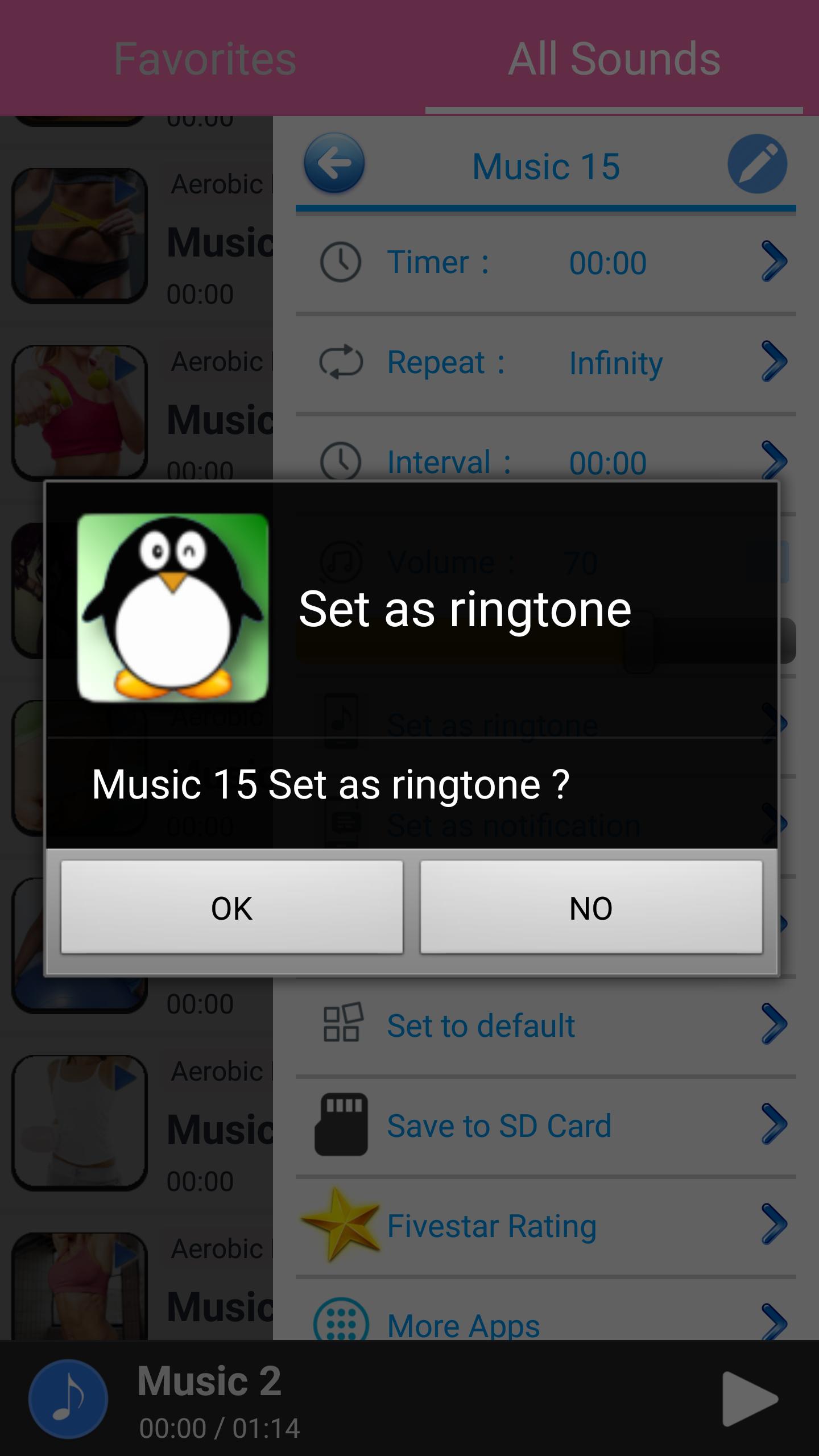
Task: Tap the pencil edit icon beside Music 15
Action: point(758,164)
